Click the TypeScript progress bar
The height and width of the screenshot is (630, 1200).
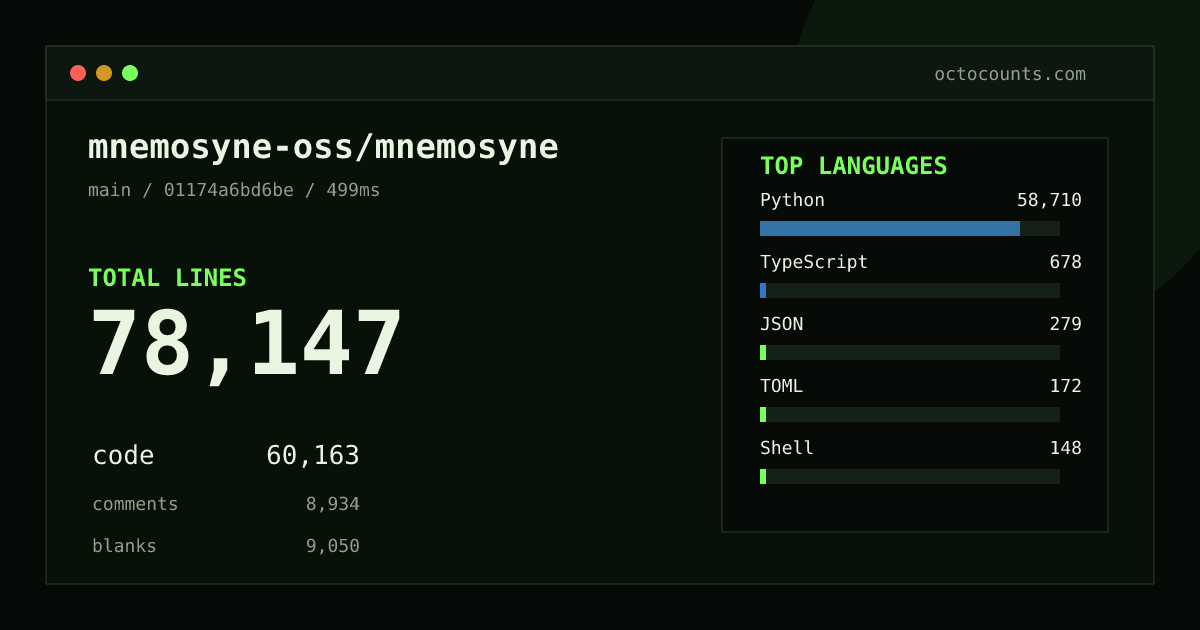point(910,290)
